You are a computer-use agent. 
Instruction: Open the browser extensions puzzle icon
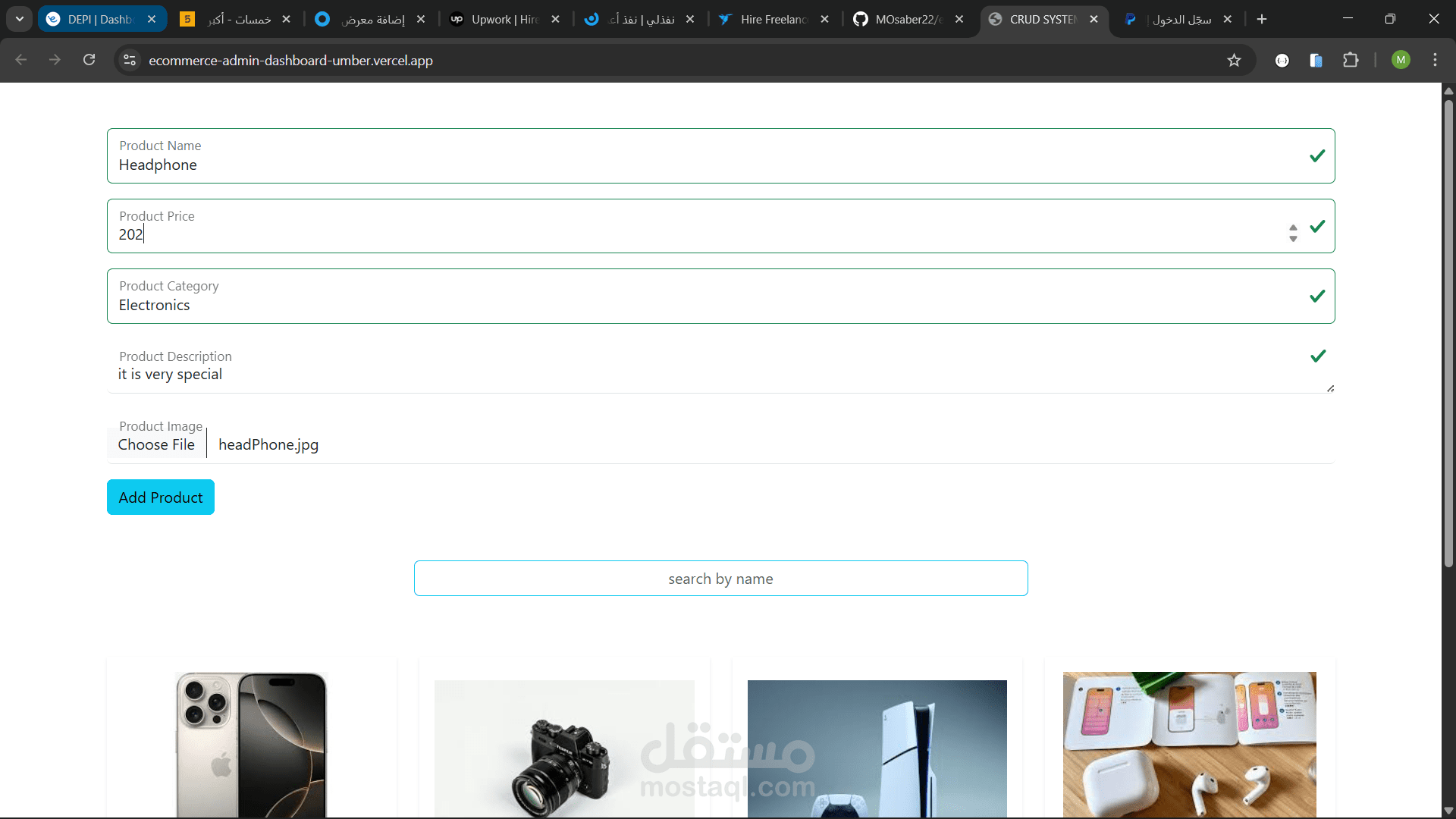(x=1351, y=60)
